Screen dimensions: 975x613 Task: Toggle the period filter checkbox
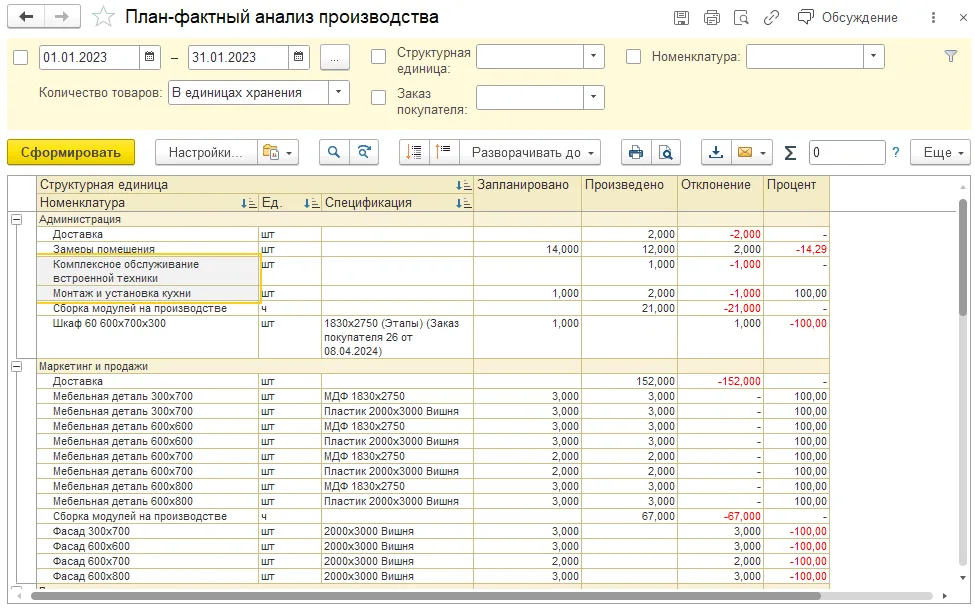pos(21,58)
